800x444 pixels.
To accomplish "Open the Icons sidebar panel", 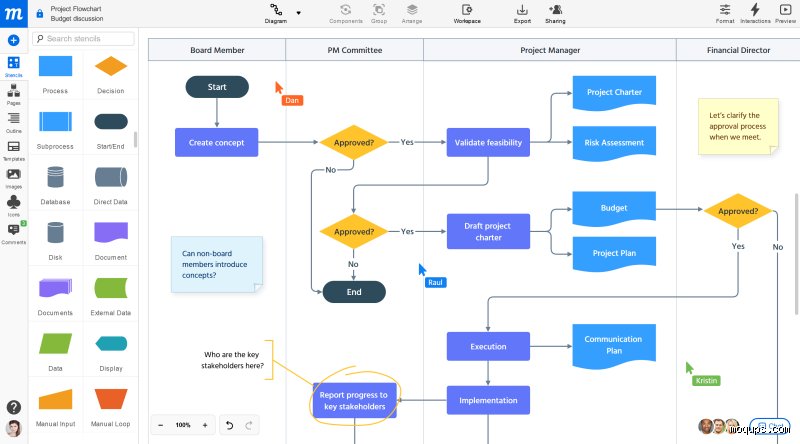I will (x=14, y=206).
